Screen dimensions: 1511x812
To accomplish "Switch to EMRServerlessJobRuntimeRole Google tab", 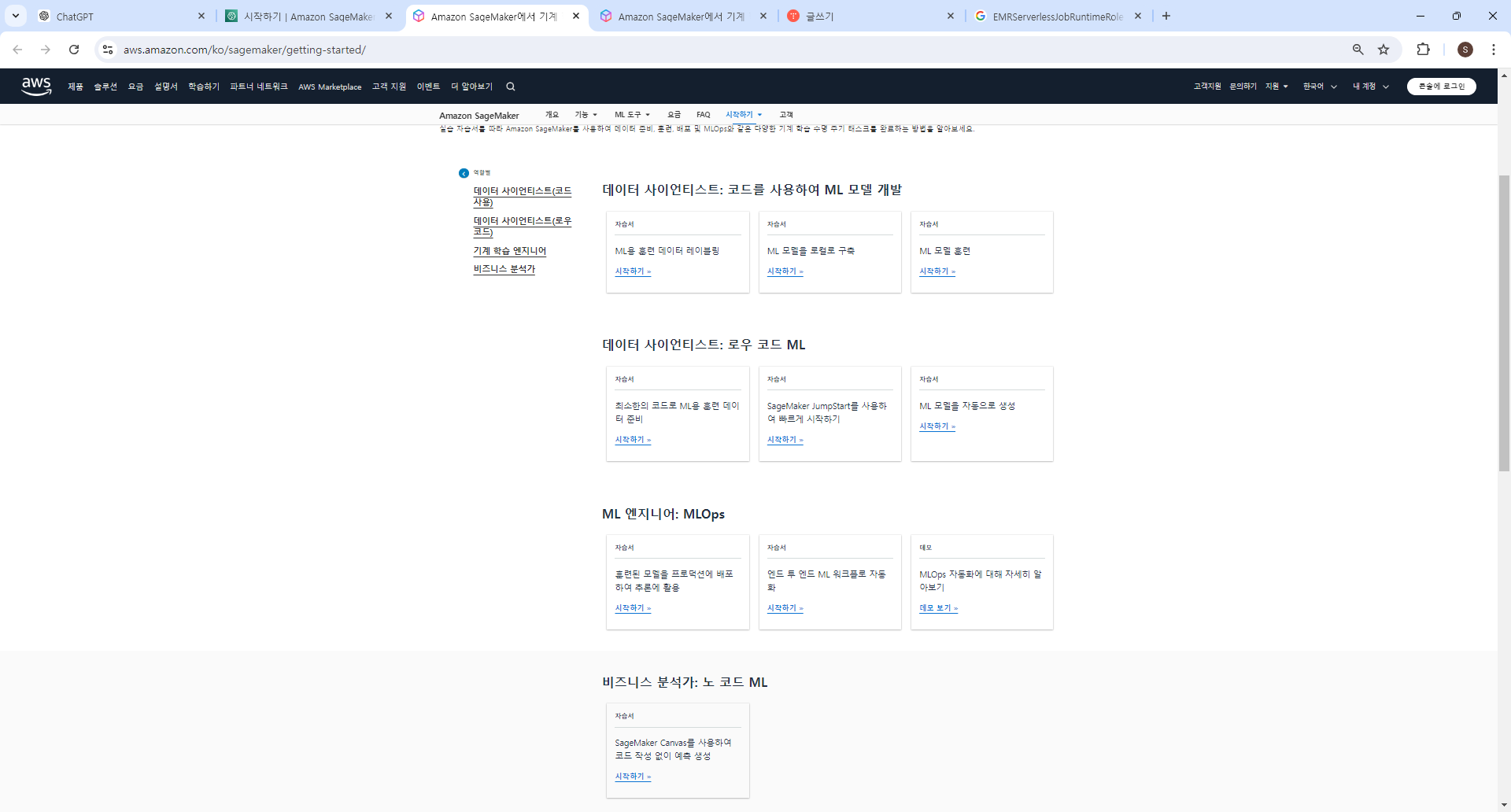I will click(x=1058, y=16).
